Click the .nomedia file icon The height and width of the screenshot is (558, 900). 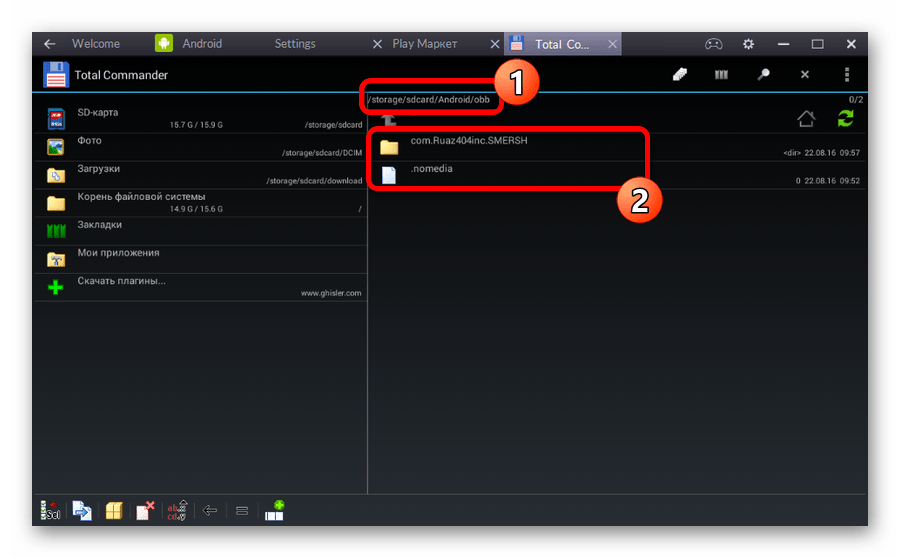pyautogui.click(x=389, y=175)
